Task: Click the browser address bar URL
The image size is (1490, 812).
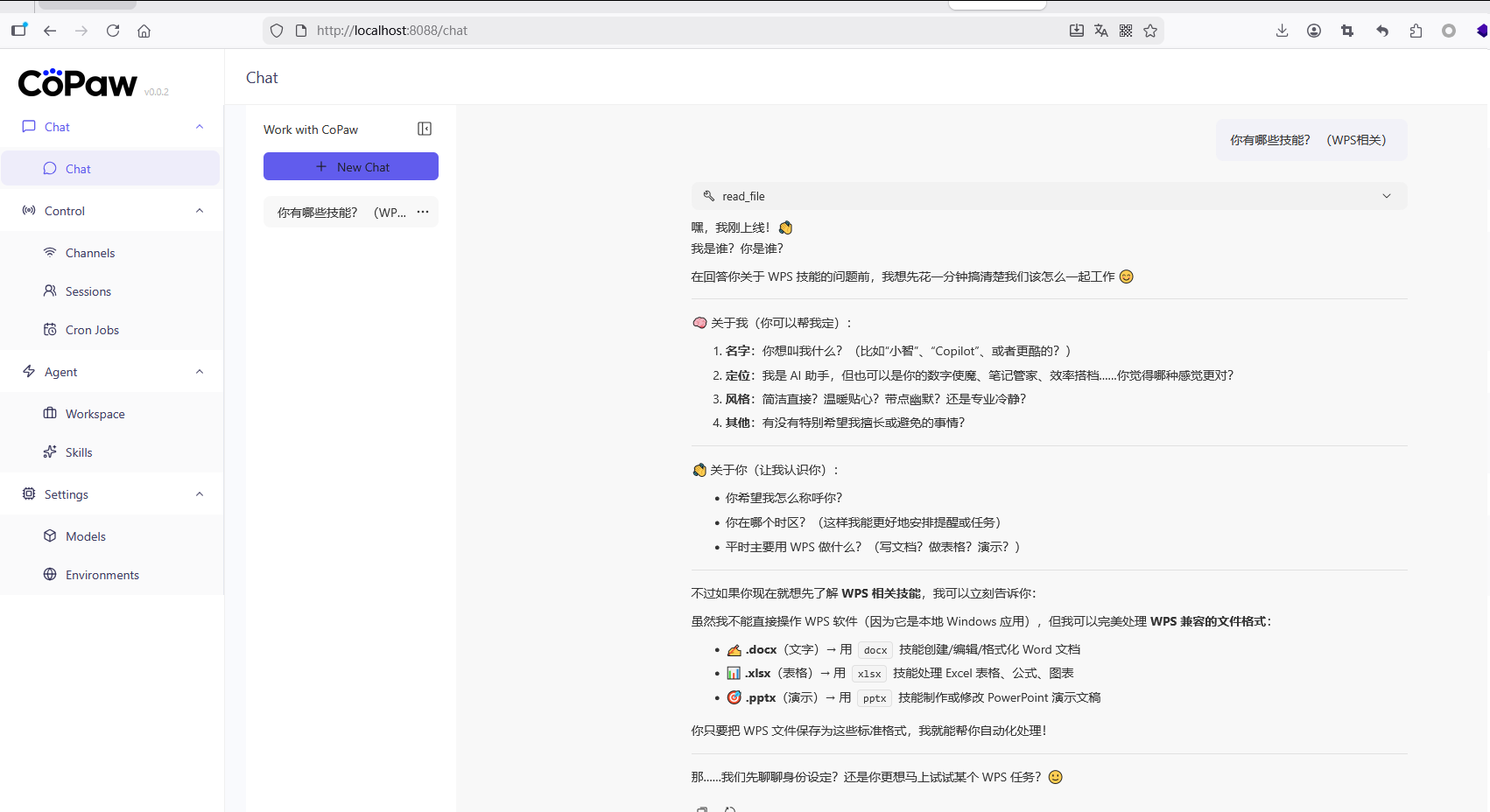Action: point(613,31)
